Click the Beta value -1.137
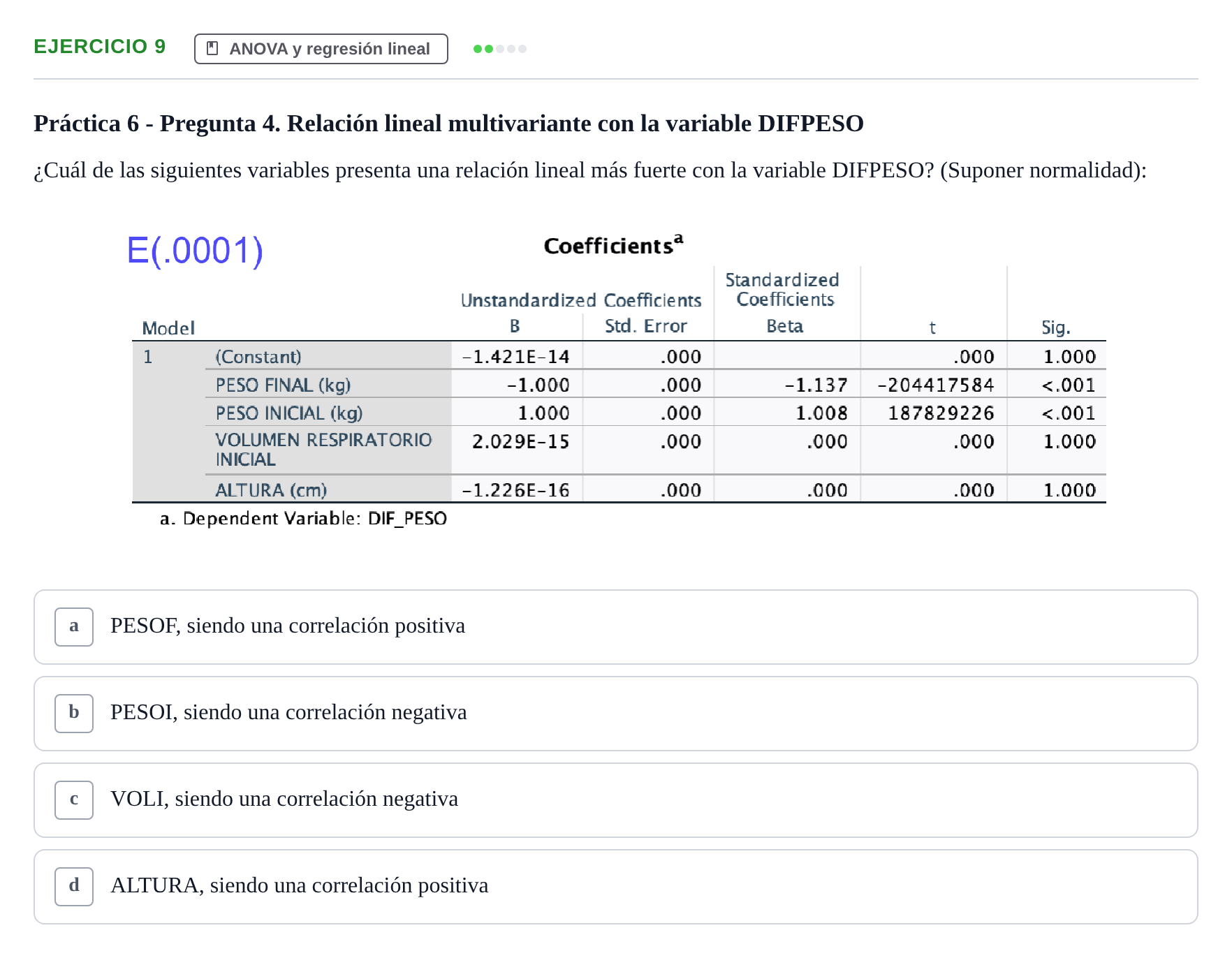The image size is (1232, 958). tap(816, 385)
